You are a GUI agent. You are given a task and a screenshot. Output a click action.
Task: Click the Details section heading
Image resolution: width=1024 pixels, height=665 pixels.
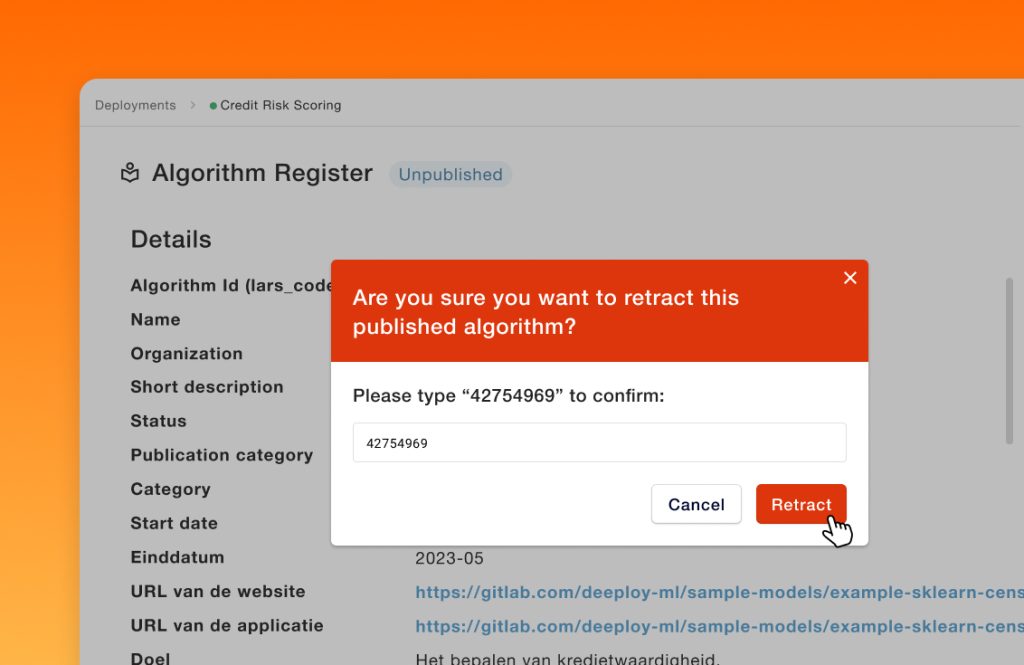coord(171,239)
